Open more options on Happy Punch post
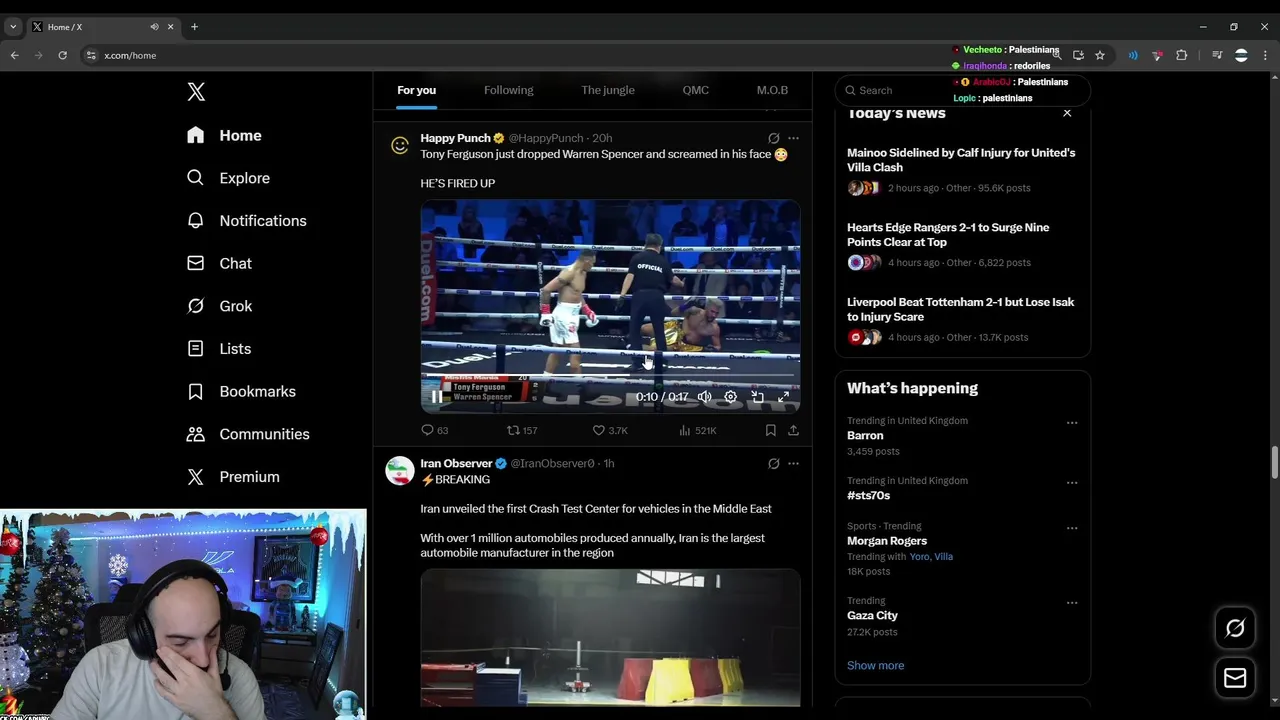This screenshot has width=1280, height=720. 793,138
